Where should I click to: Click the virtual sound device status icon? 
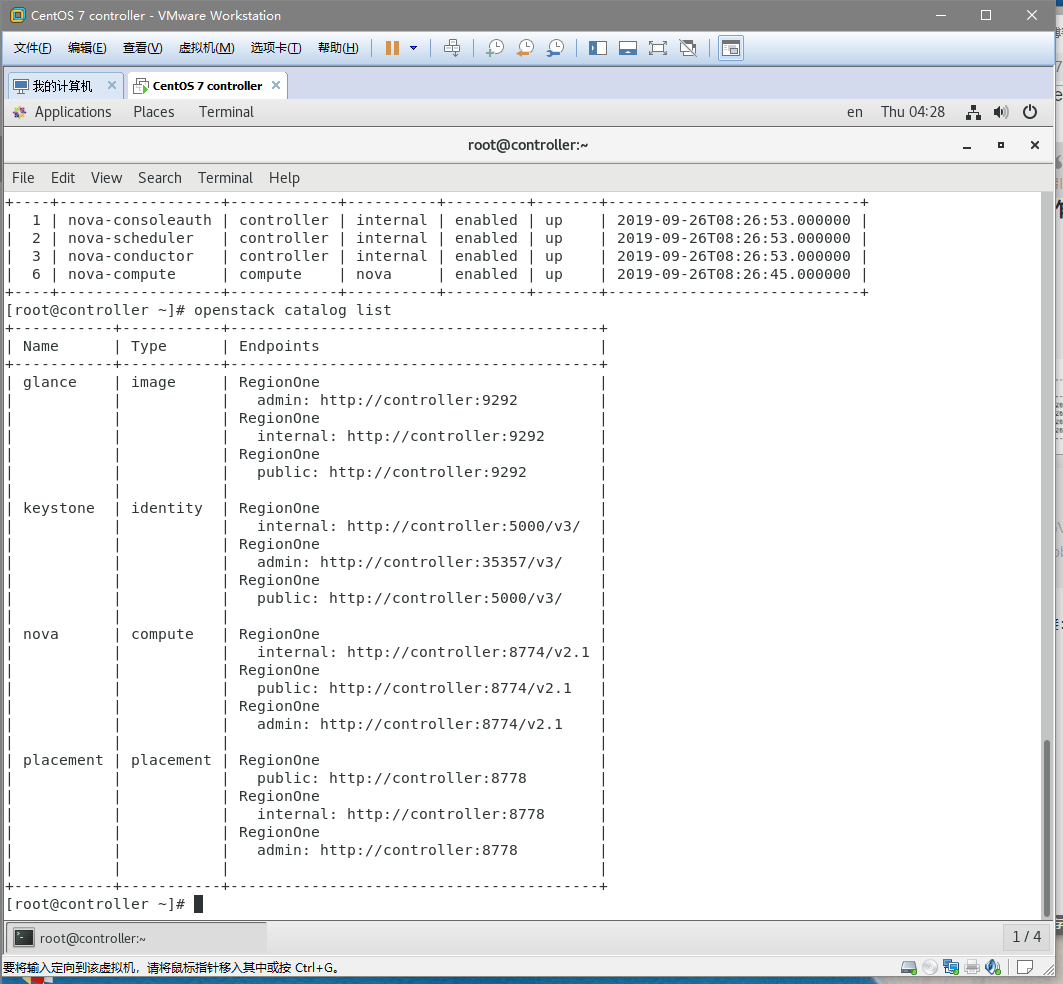992,967
